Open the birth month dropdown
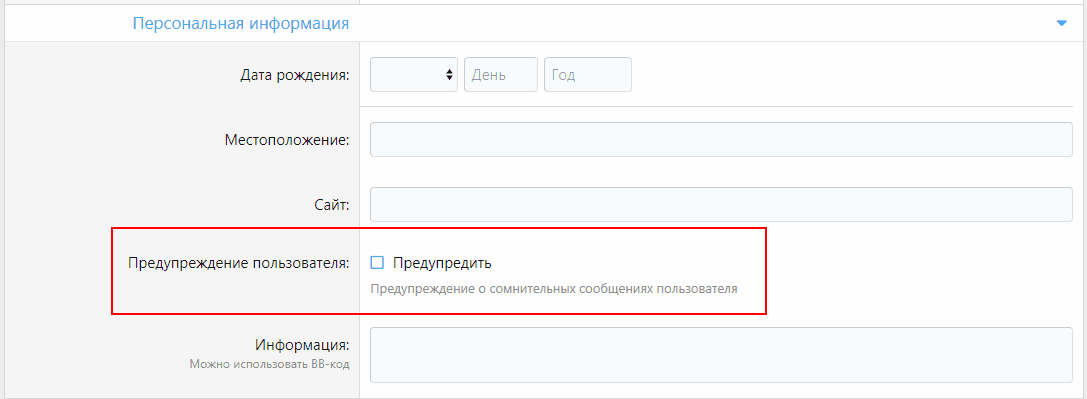 pos(414,74)
